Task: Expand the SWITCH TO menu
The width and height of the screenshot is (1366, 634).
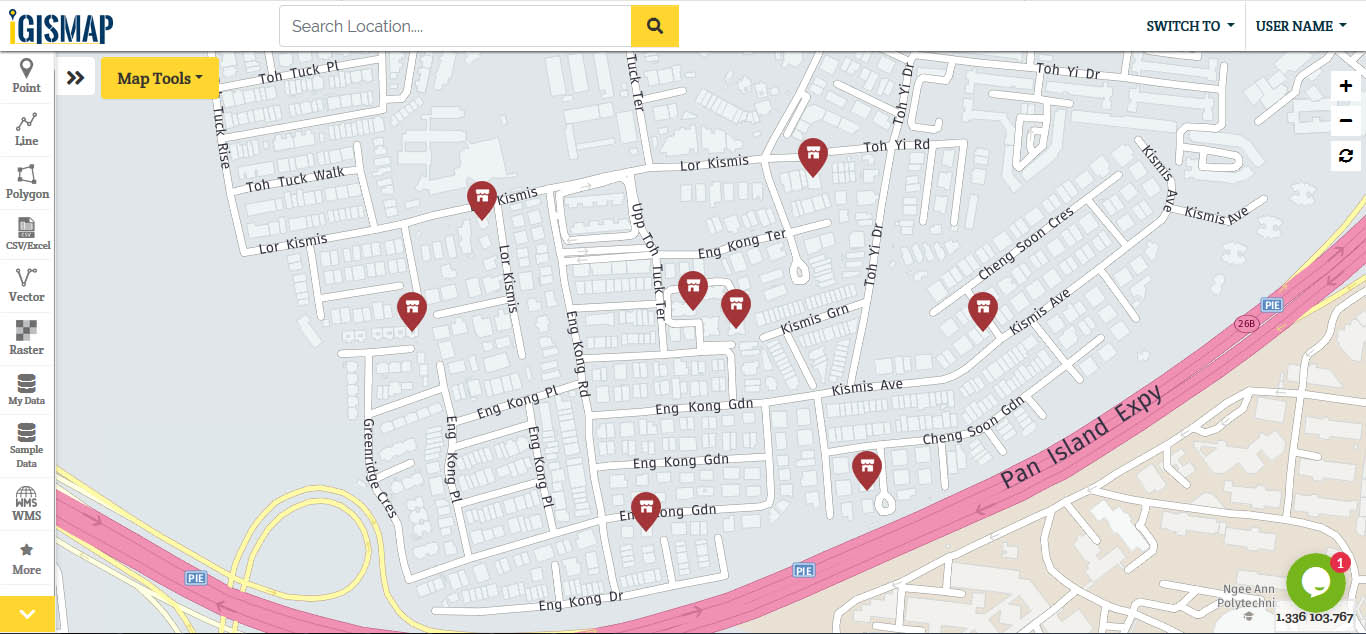Action: [1188, 26]
